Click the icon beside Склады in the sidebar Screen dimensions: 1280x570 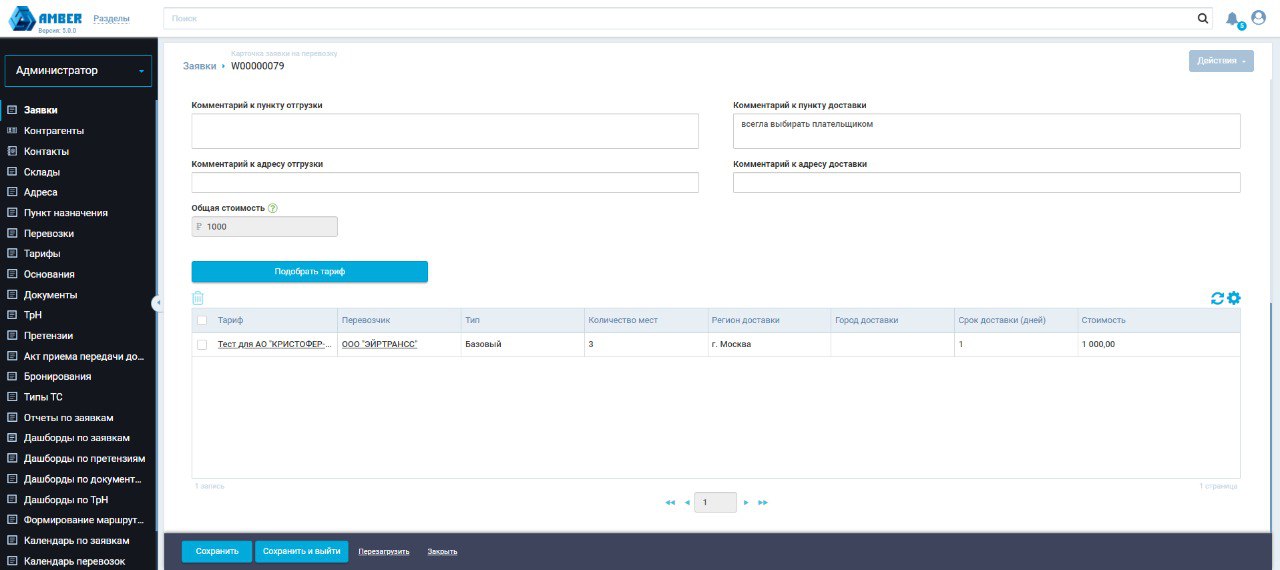tap(12, 172)
